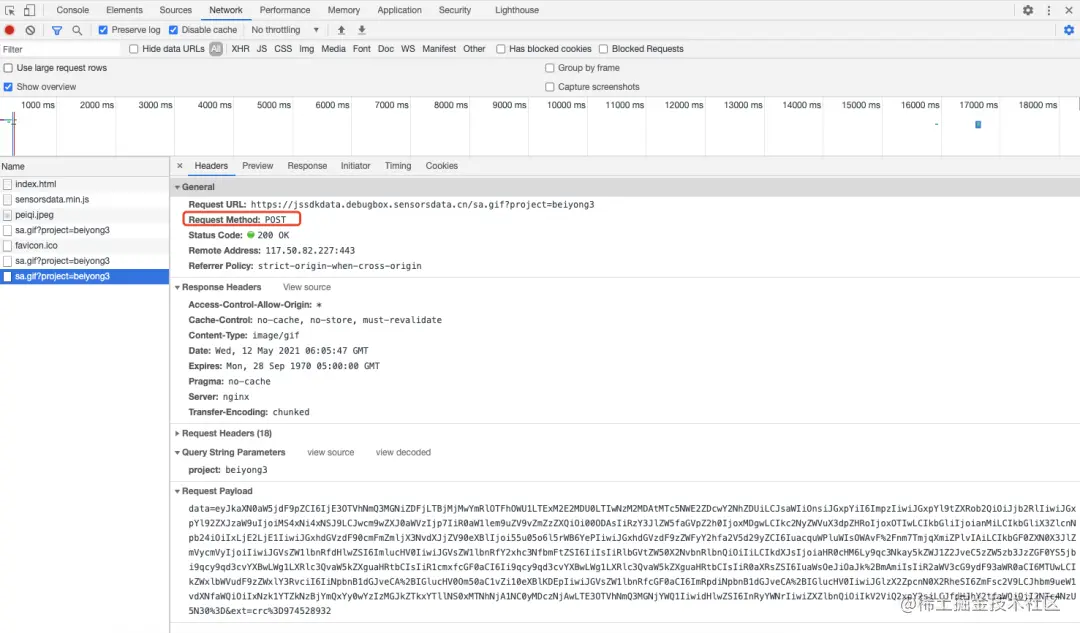Uncheck the Show overview checkbox
The width and height of the screenshot is (1080, 633).
point(8,87)
